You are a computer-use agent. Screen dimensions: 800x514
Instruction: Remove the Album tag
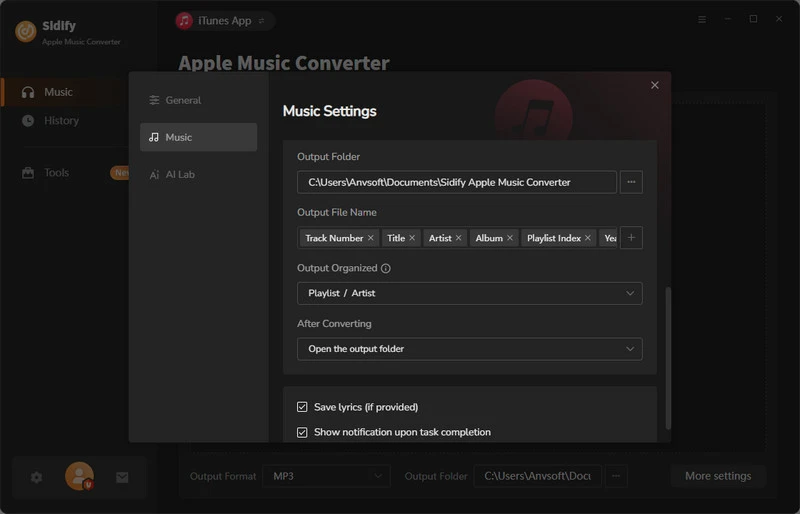pos(510,238)
